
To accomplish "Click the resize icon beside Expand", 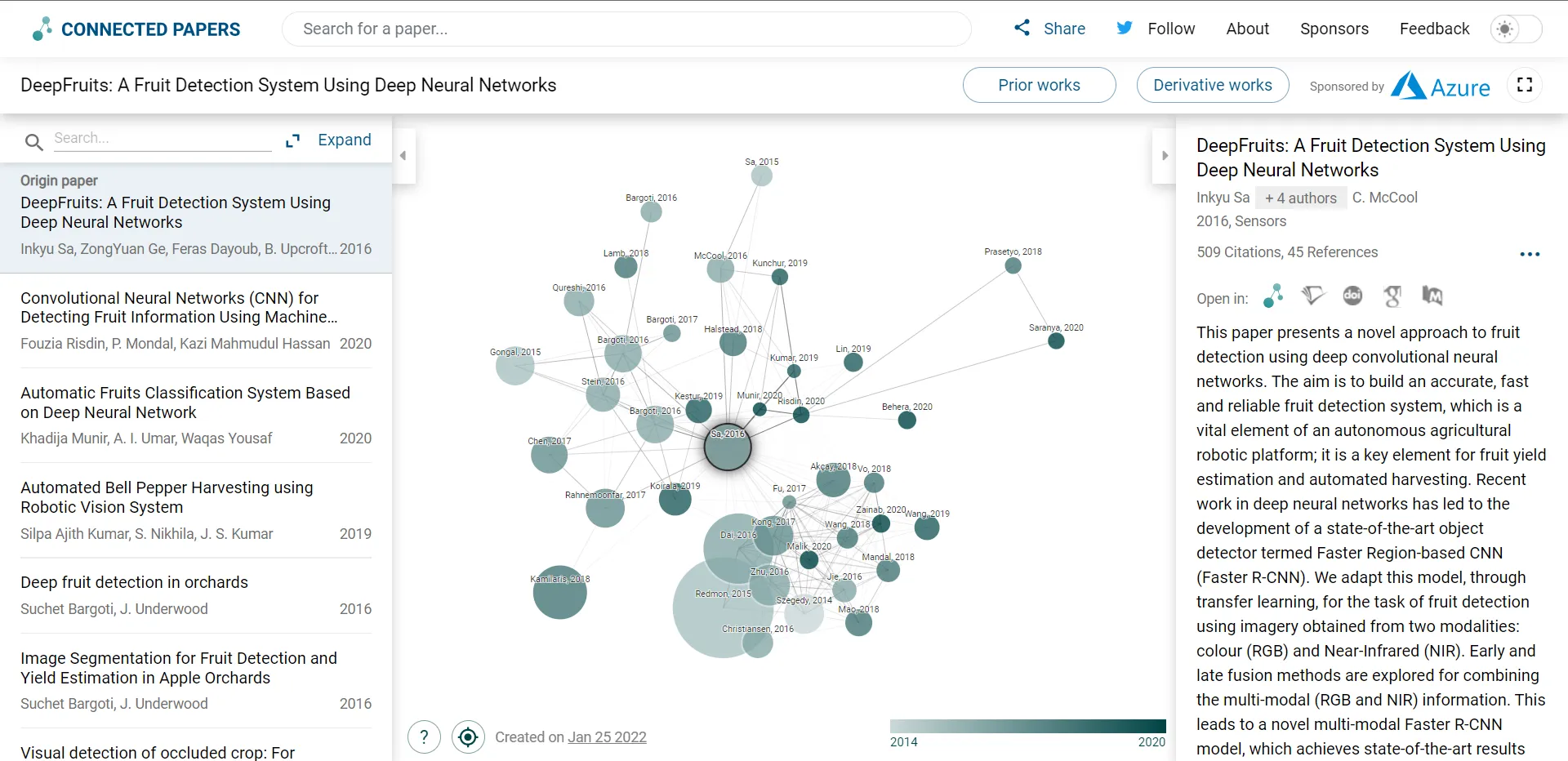I will 293,140.
